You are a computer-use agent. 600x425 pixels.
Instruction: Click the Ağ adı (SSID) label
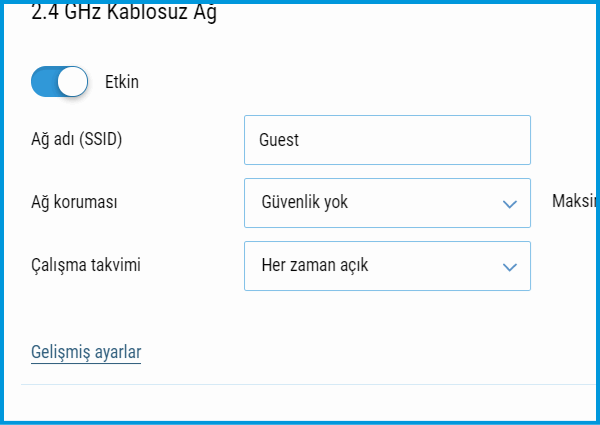click(76, 140)
